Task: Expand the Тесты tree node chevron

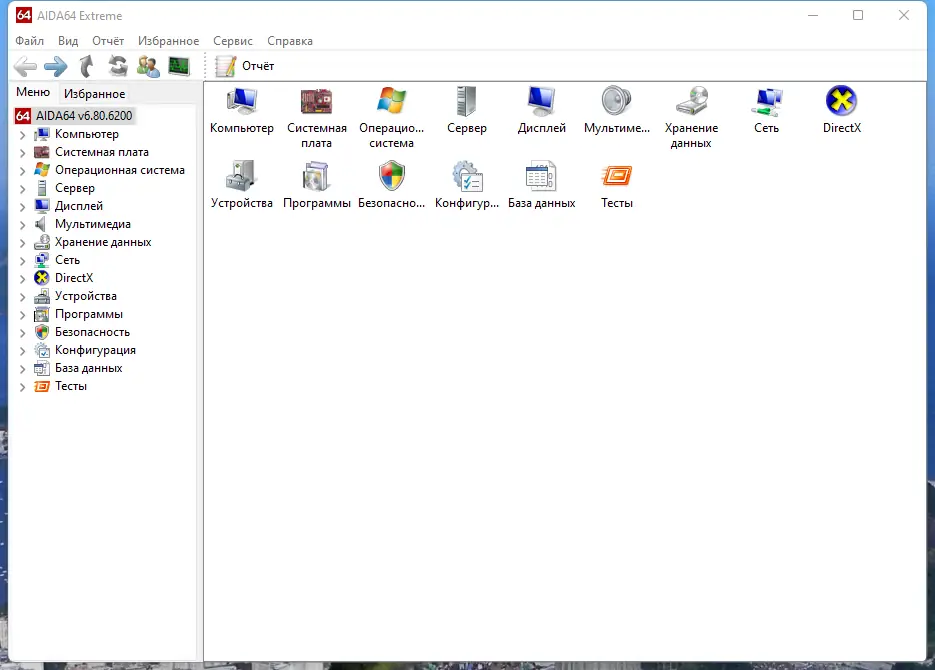Action: [x=23, y=387]
